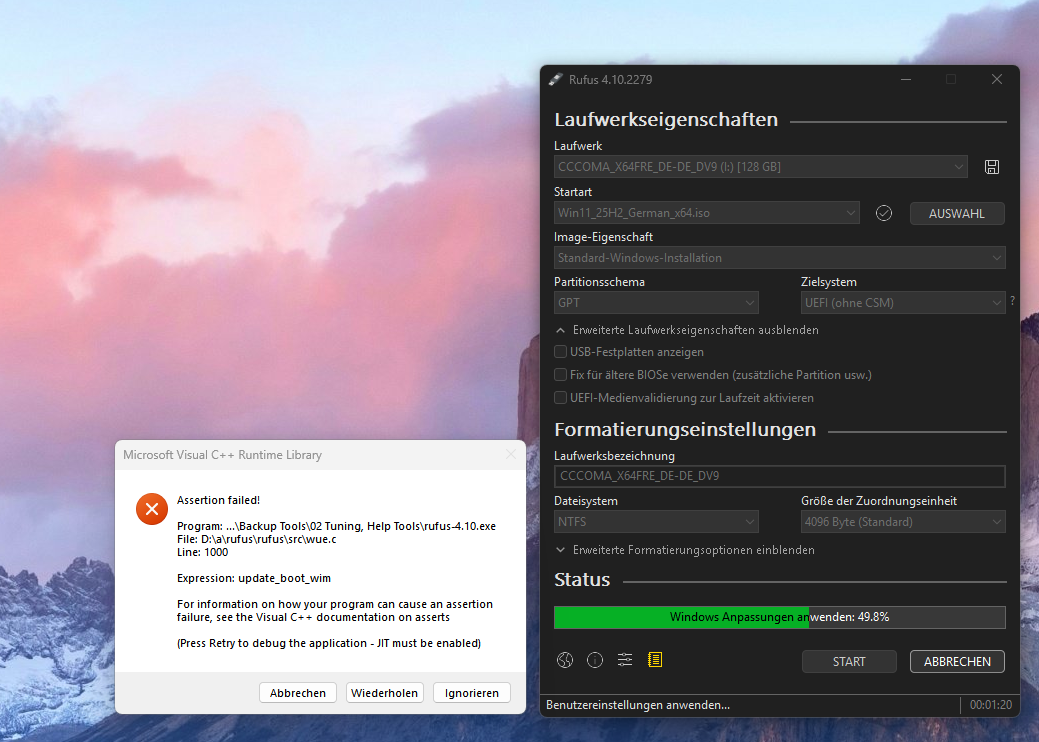Click the Press Retry to debug hint text

(329, 643)
